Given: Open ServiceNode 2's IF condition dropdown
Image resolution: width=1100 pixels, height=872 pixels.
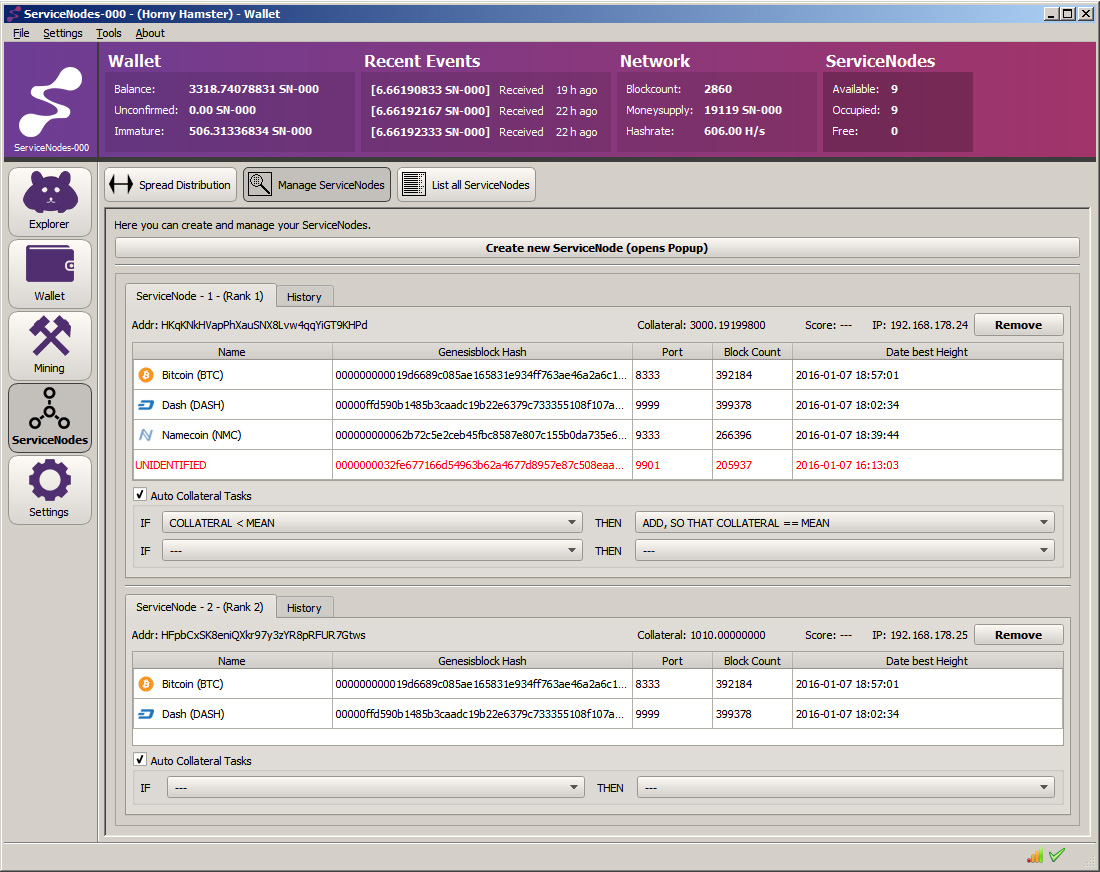Looking at the screenshot, I should pyautogui.click(x=375, y=788).
